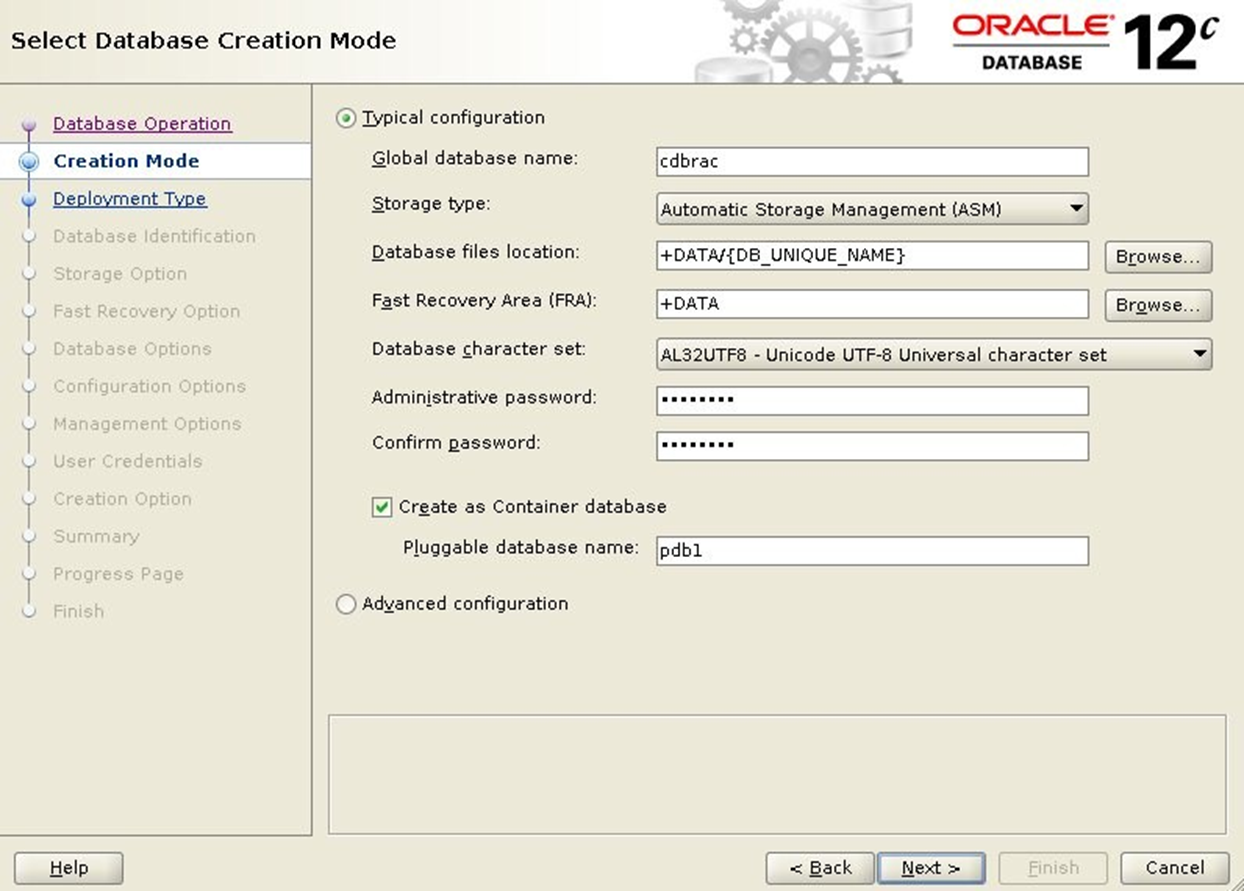Click the Deployment Type step bullet icon
This screenshot has height=891, width=1244.
click(x=29, y=199)
